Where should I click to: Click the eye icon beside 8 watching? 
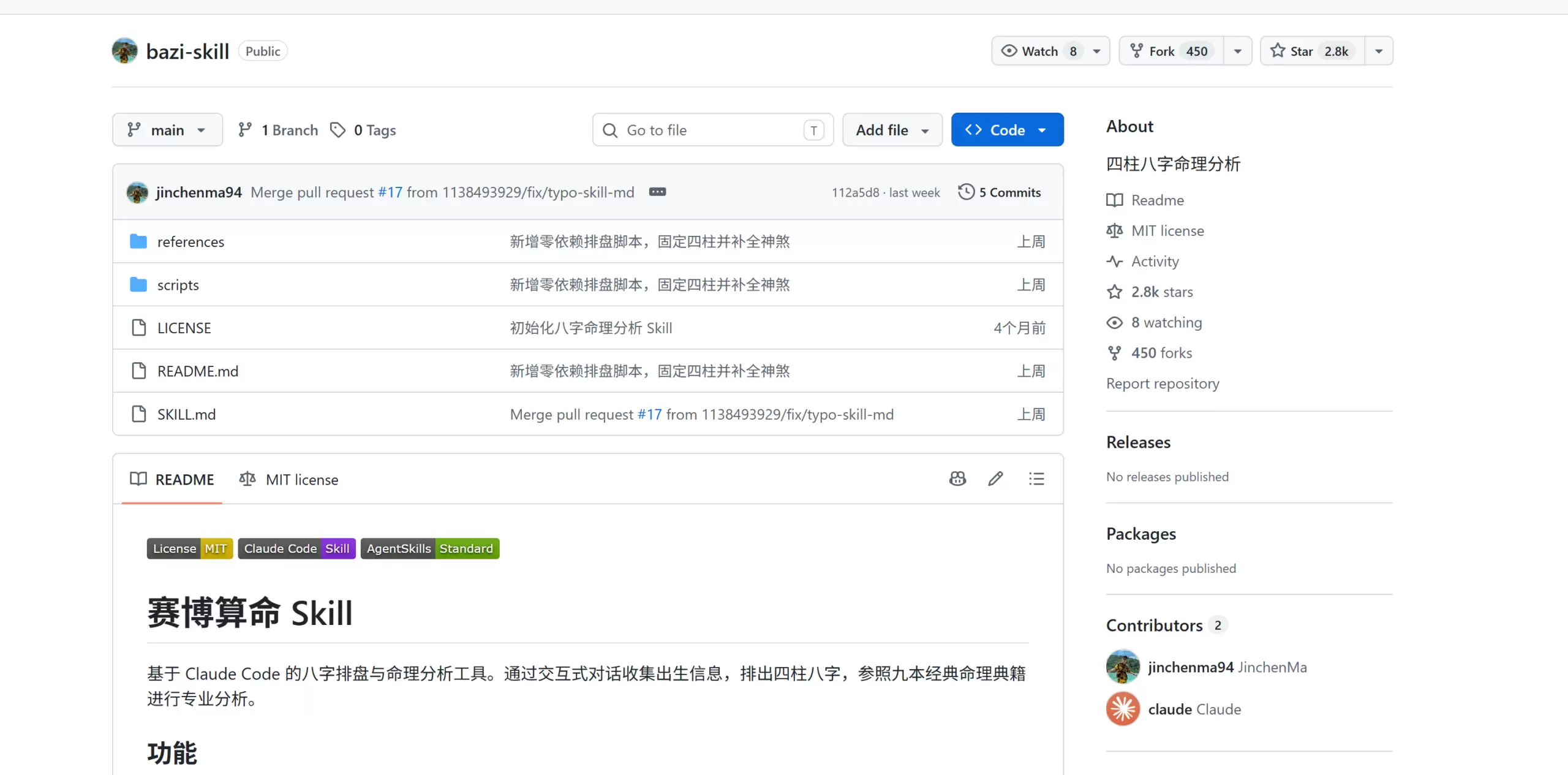pos(1115,323)
